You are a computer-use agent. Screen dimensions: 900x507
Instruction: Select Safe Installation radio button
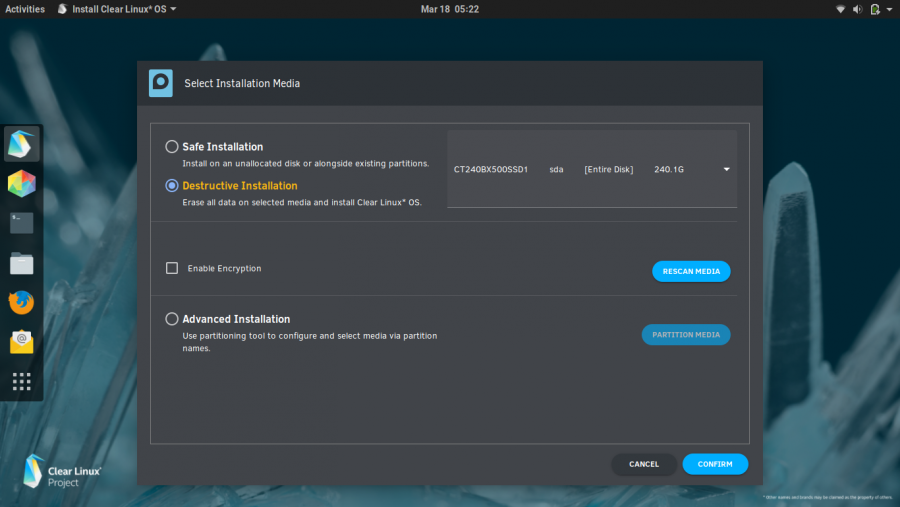click(172, 146)
